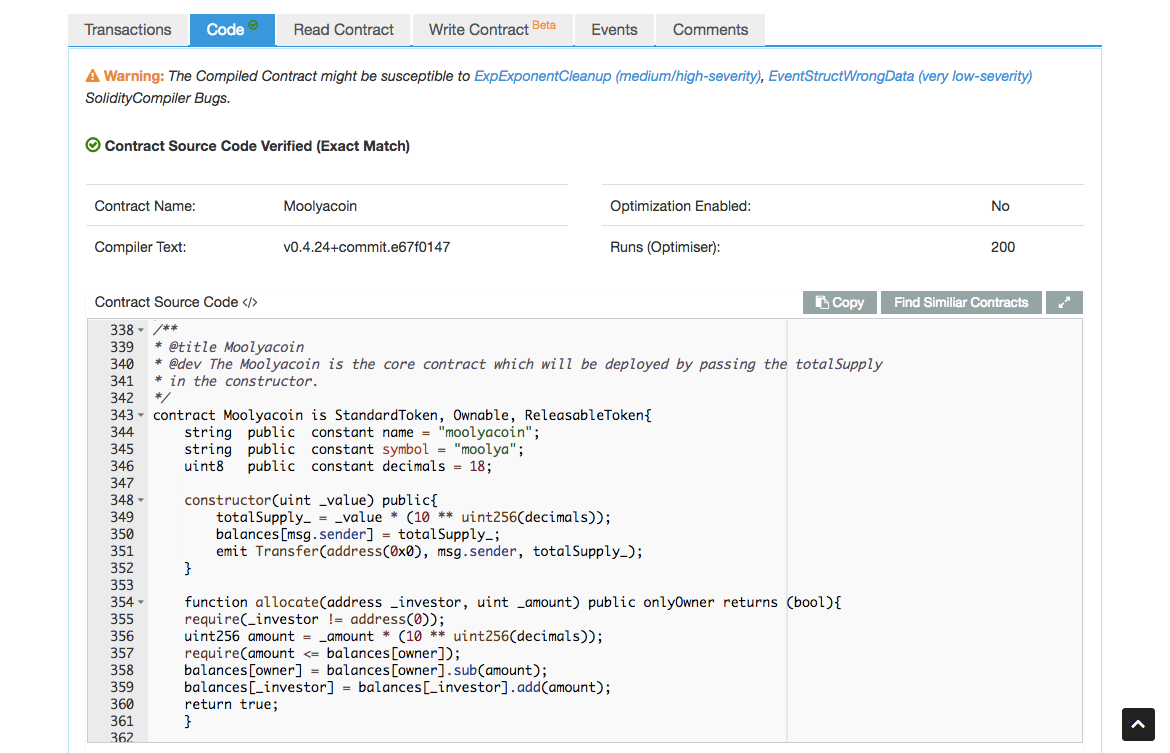This screenshot has width=1170, height=753.
Task: Click the green check badge on Code tab
Action: 253,25
